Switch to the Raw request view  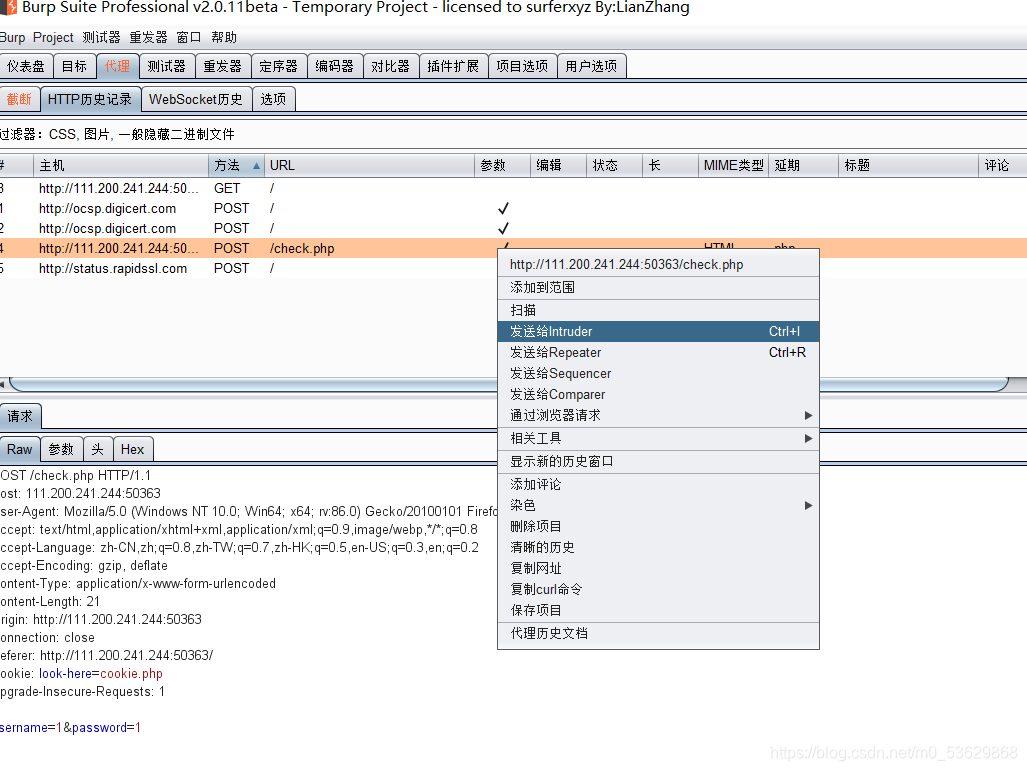(x=20, y=449)
